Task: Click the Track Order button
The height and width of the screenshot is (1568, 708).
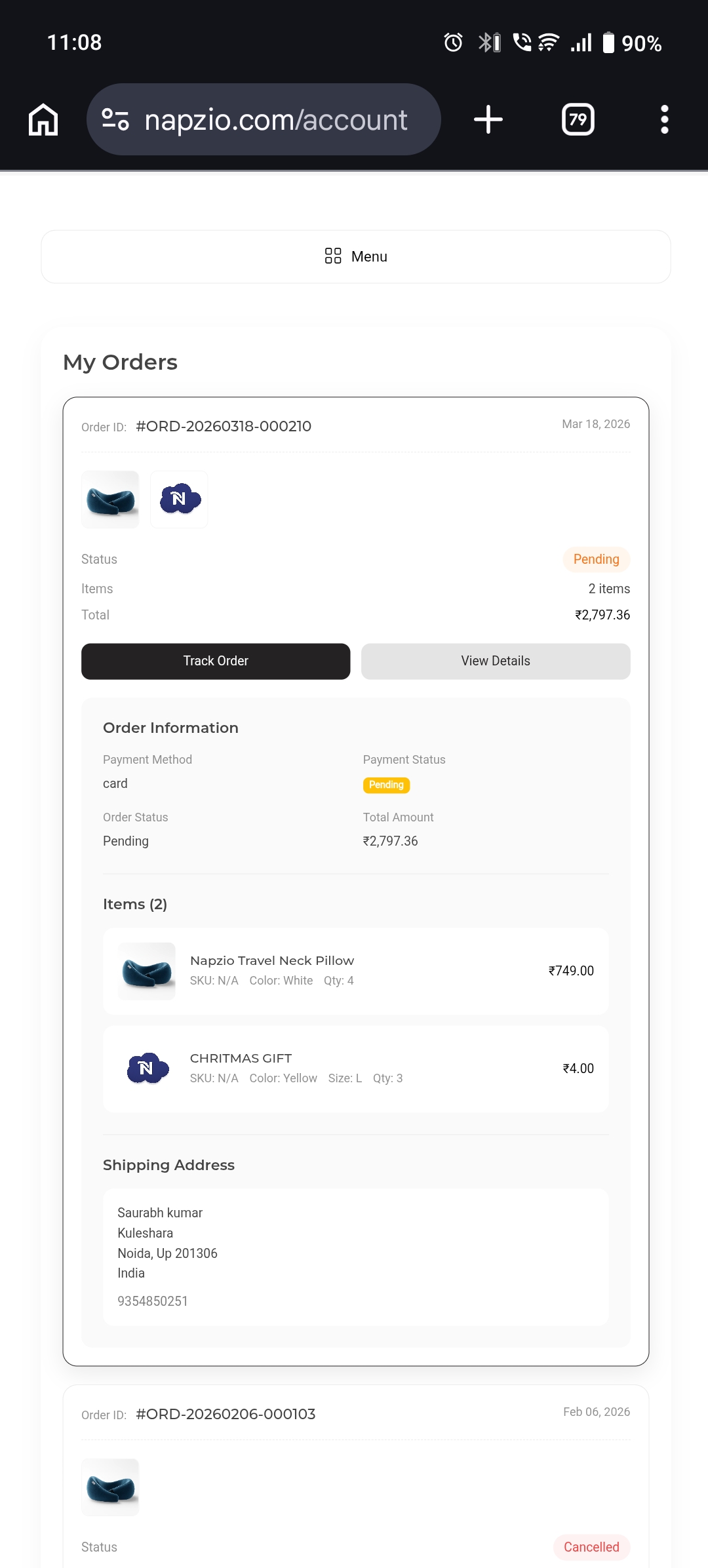Action: click(216, 661)
